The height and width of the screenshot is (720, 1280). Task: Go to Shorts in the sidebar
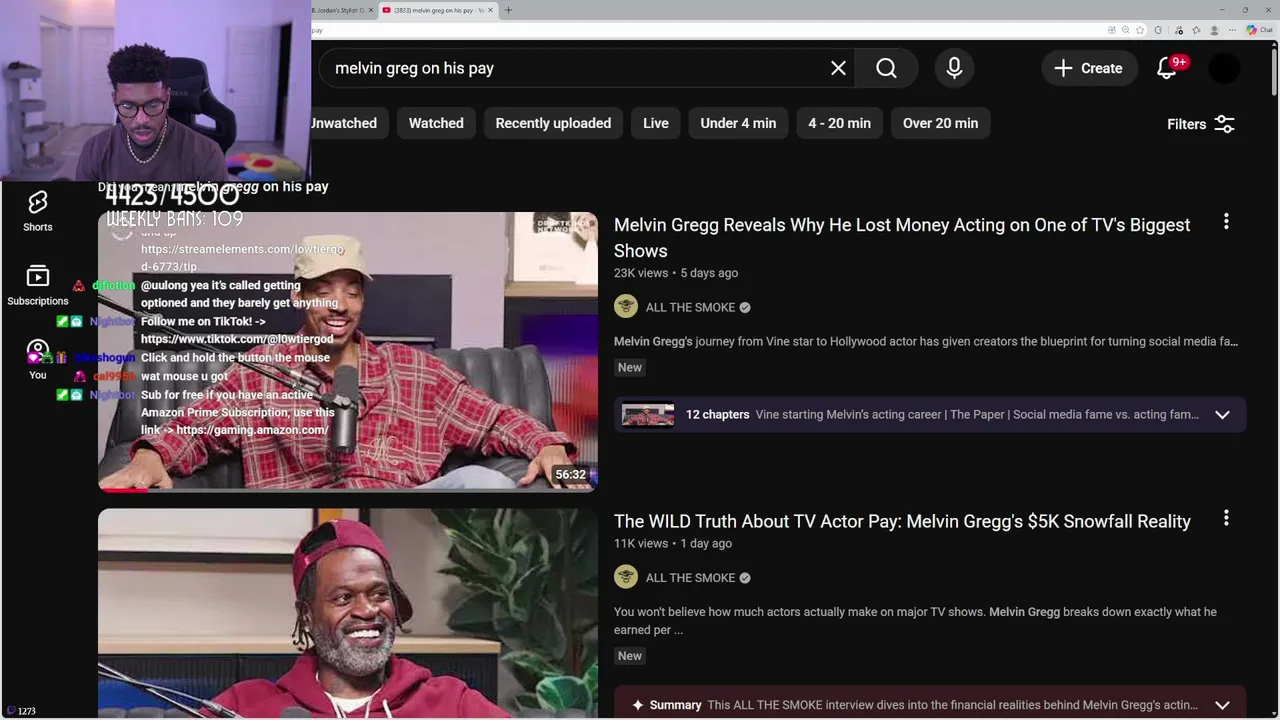click(x=38, y=211)
